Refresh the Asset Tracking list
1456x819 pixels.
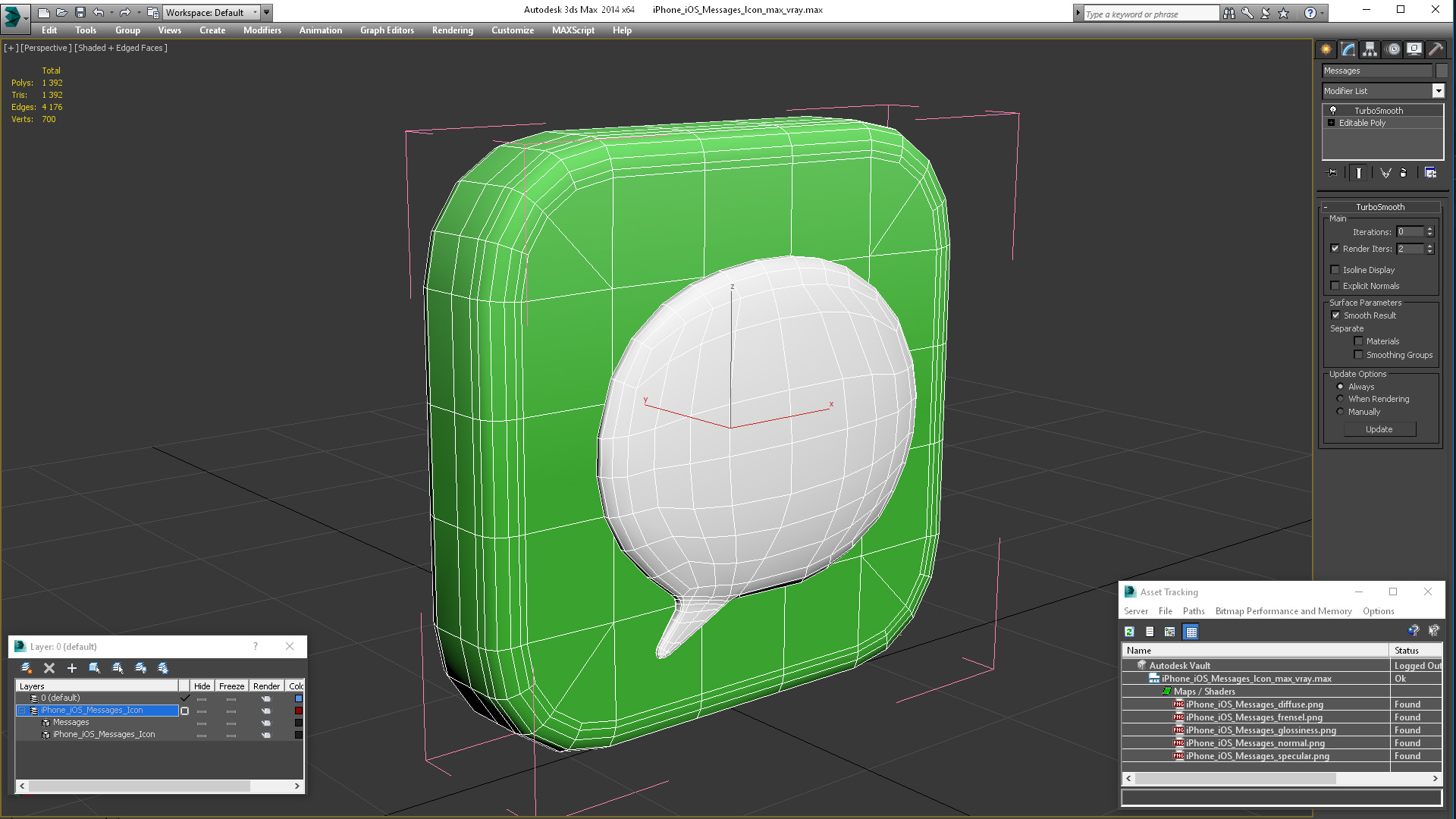tap(1129, 632)
